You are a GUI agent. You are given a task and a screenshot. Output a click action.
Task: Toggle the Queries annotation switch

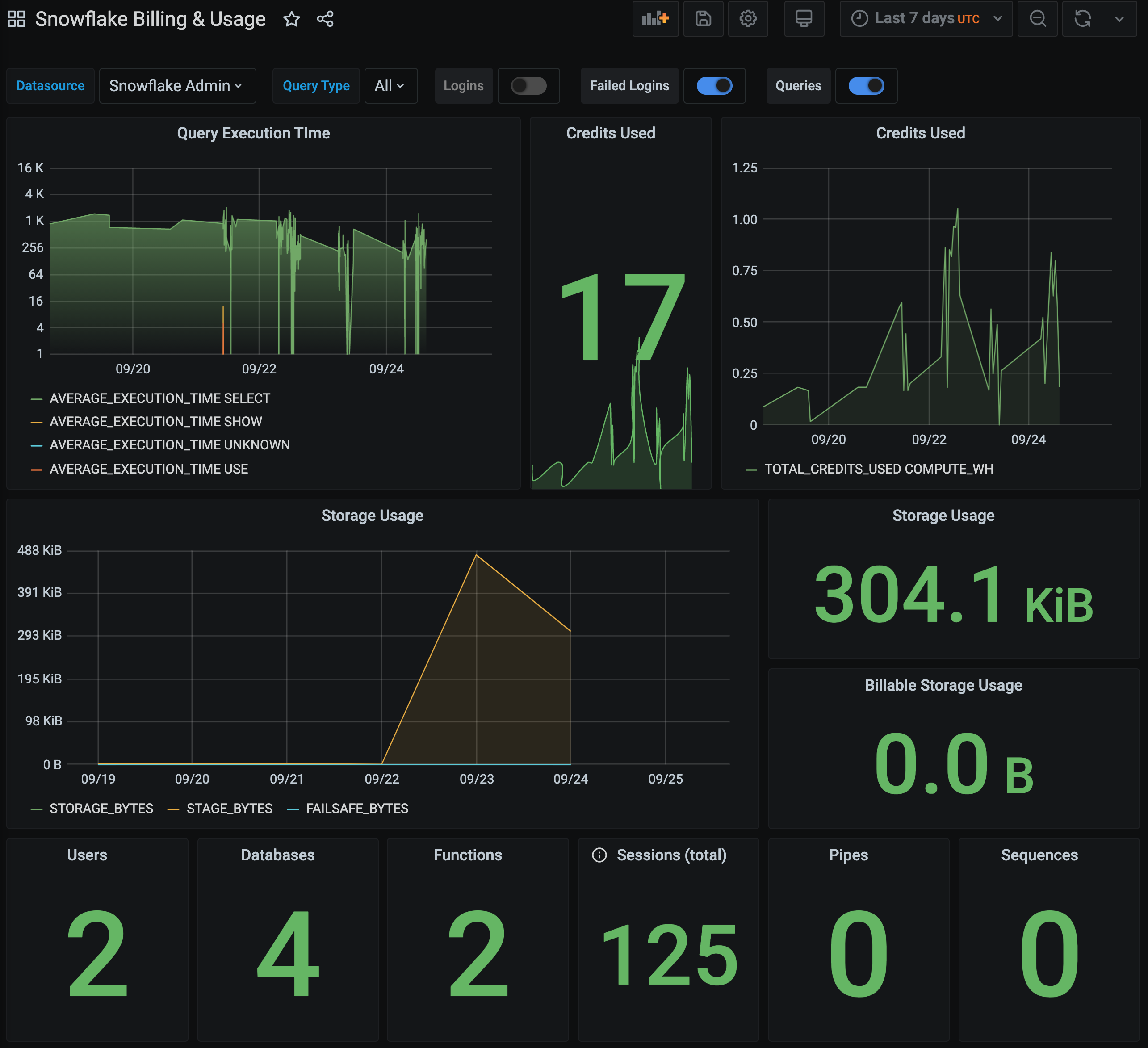click(x=866, y=86)
